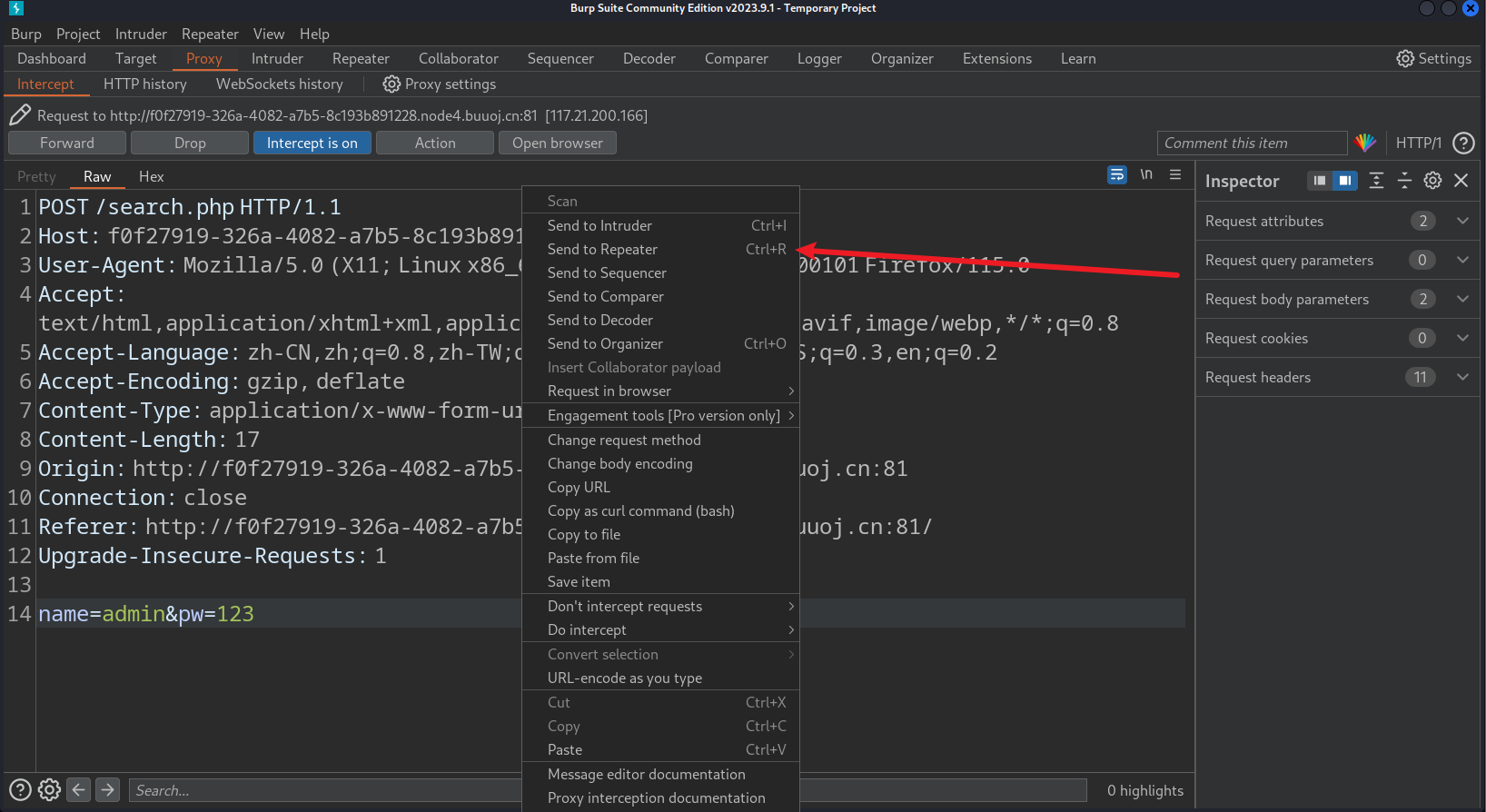
Task: Go to previous search match arrow
Action: pos(79,790)
